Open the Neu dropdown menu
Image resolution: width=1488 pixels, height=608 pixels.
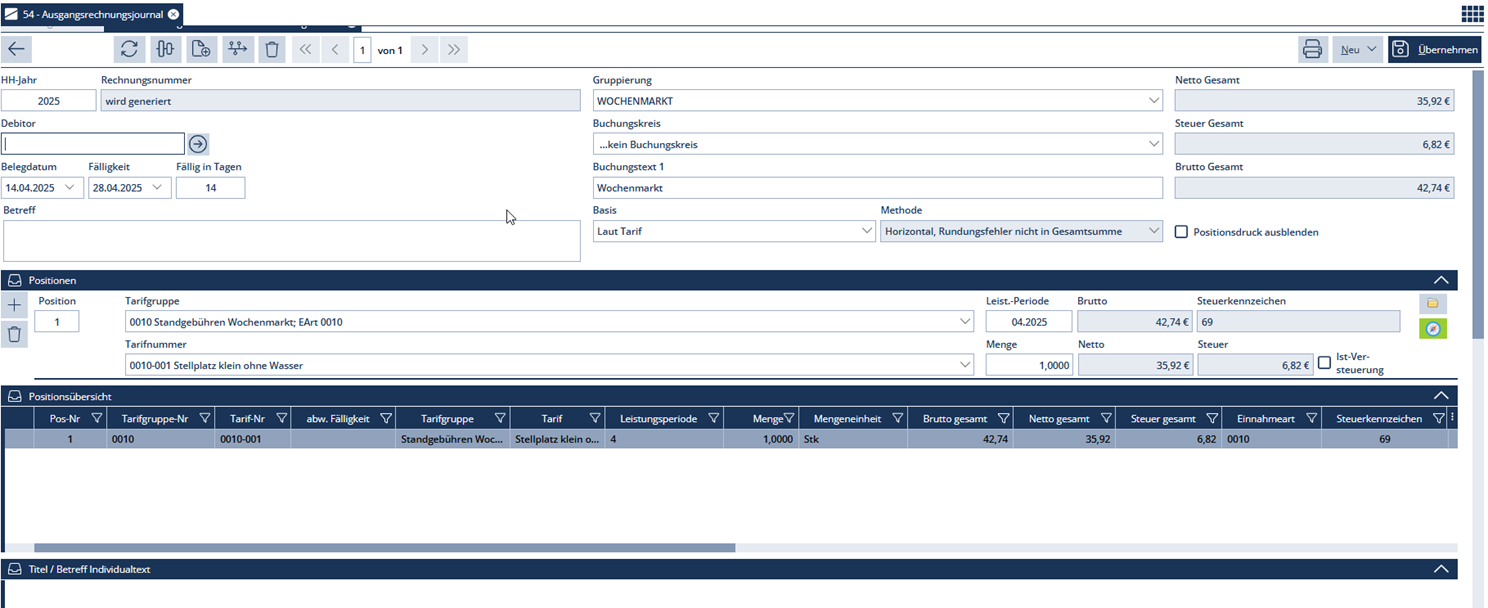[1357, 49]
